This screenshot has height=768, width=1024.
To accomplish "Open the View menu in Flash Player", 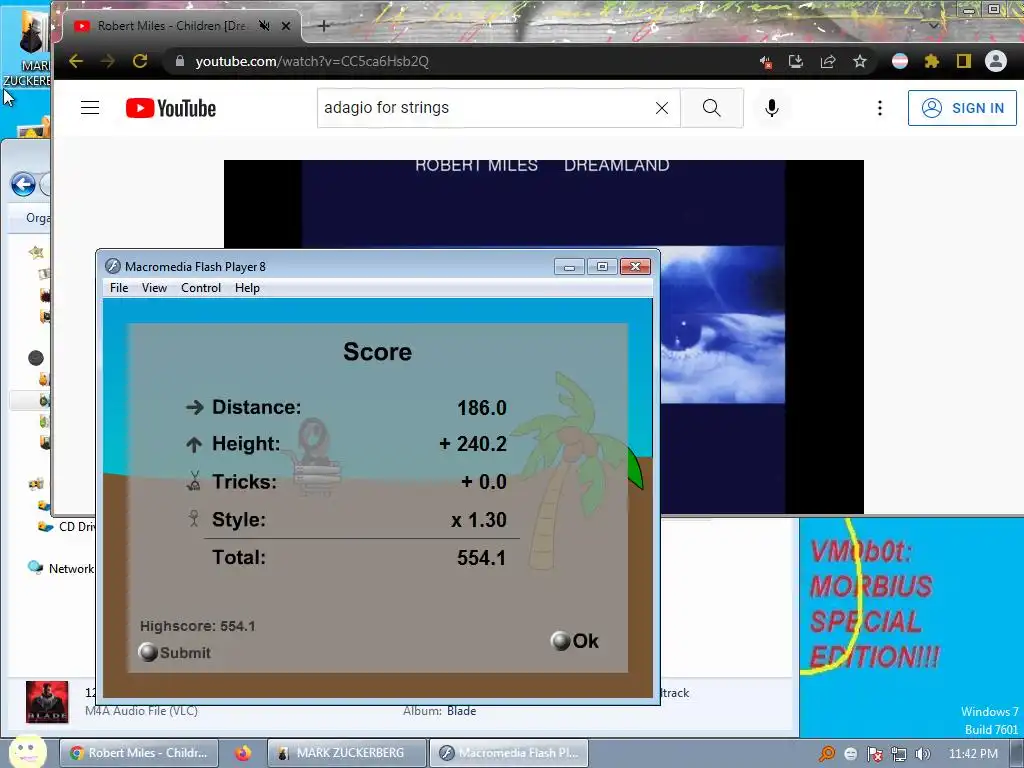I will point(154,288).
